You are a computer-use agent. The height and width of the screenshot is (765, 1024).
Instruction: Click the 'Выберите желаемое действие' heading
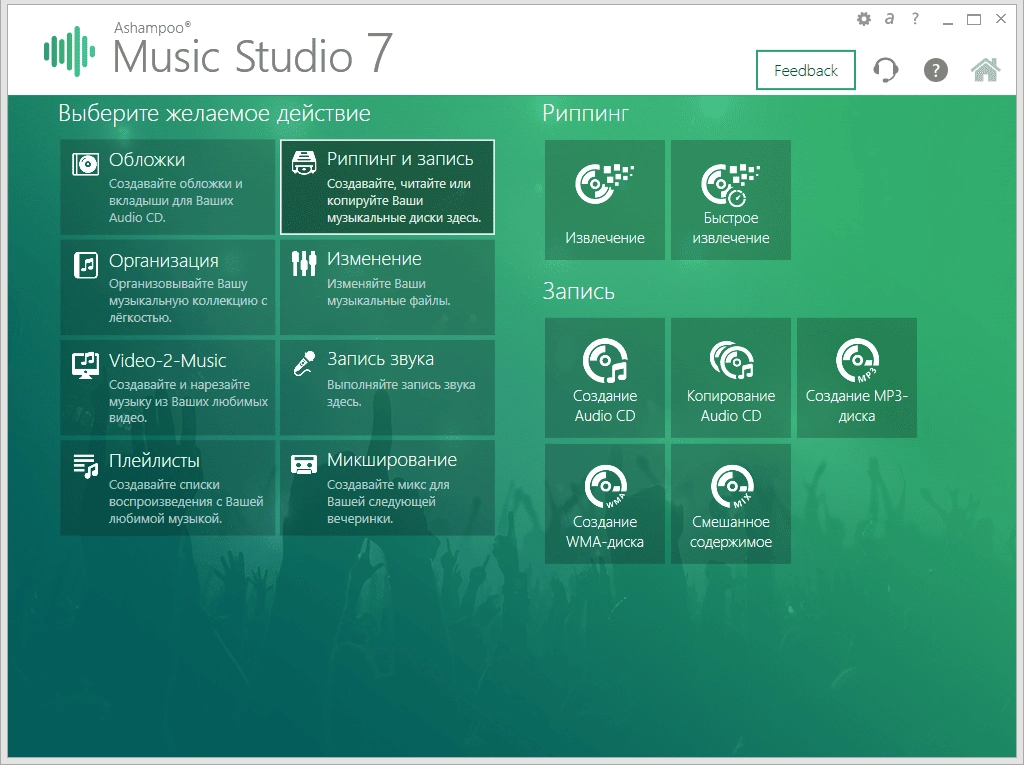pos(214,114)
